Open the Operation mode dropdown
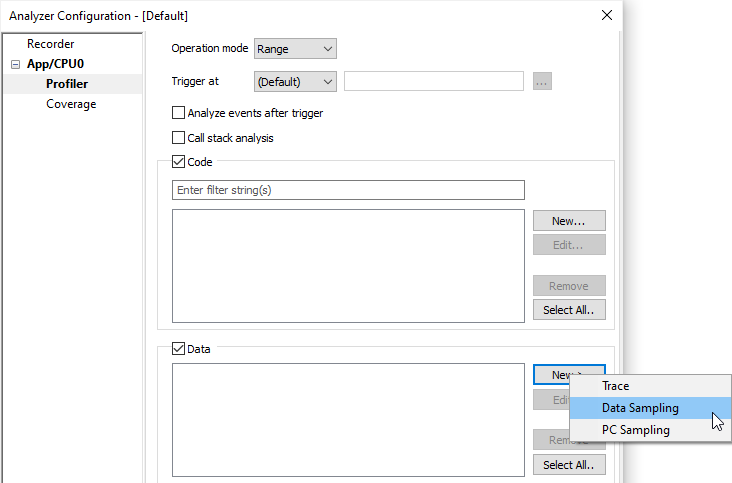 coord(295,48)
